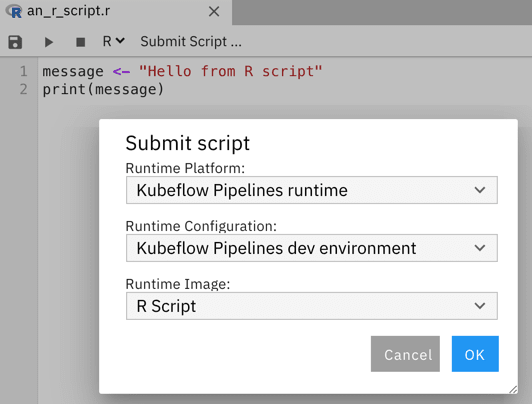
Task: Click the chevron beside Kubeflow Pipelines dev environment
Action: pos(480,248)
